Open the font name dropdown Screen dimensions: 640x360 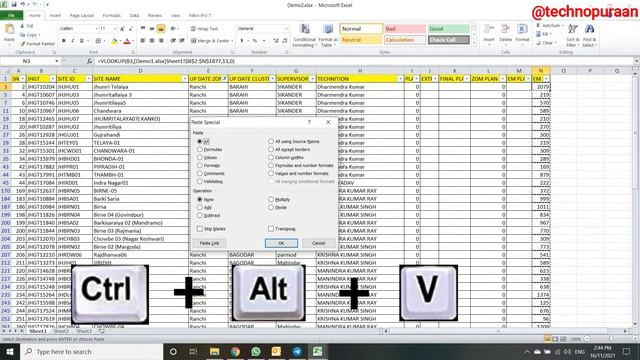pos(96,29)
